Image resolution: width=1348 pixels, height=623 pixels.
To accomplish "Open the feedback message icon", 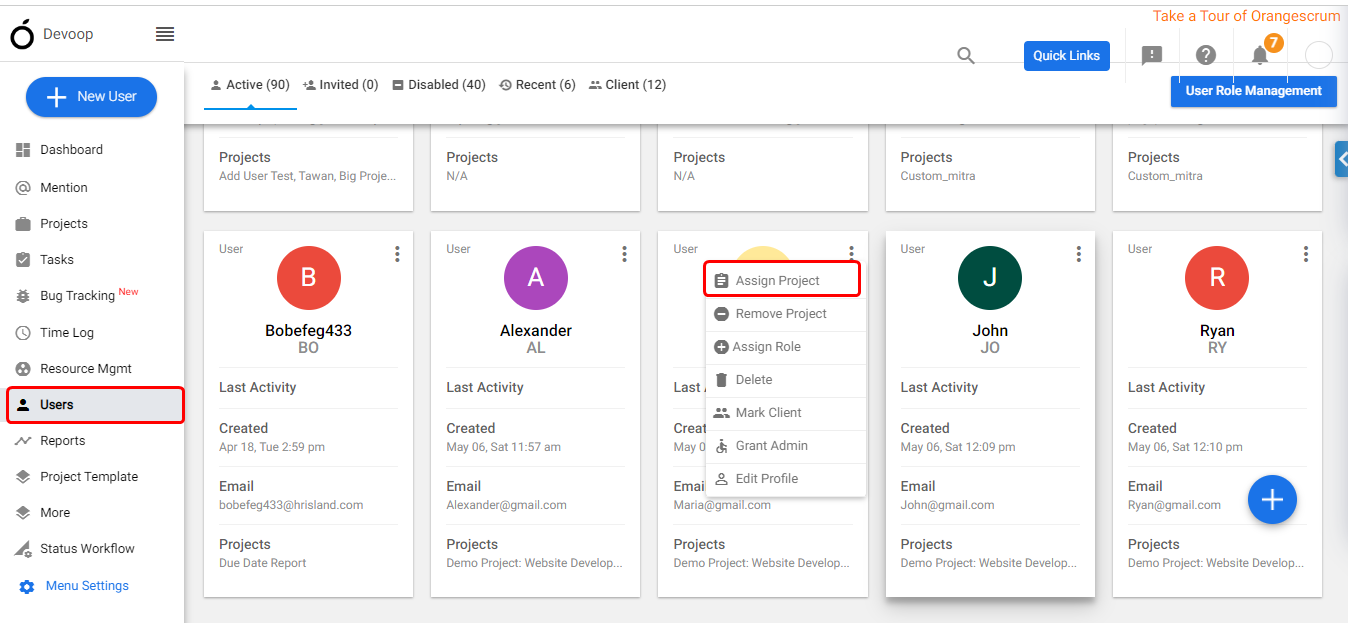I will (1152, 56).
